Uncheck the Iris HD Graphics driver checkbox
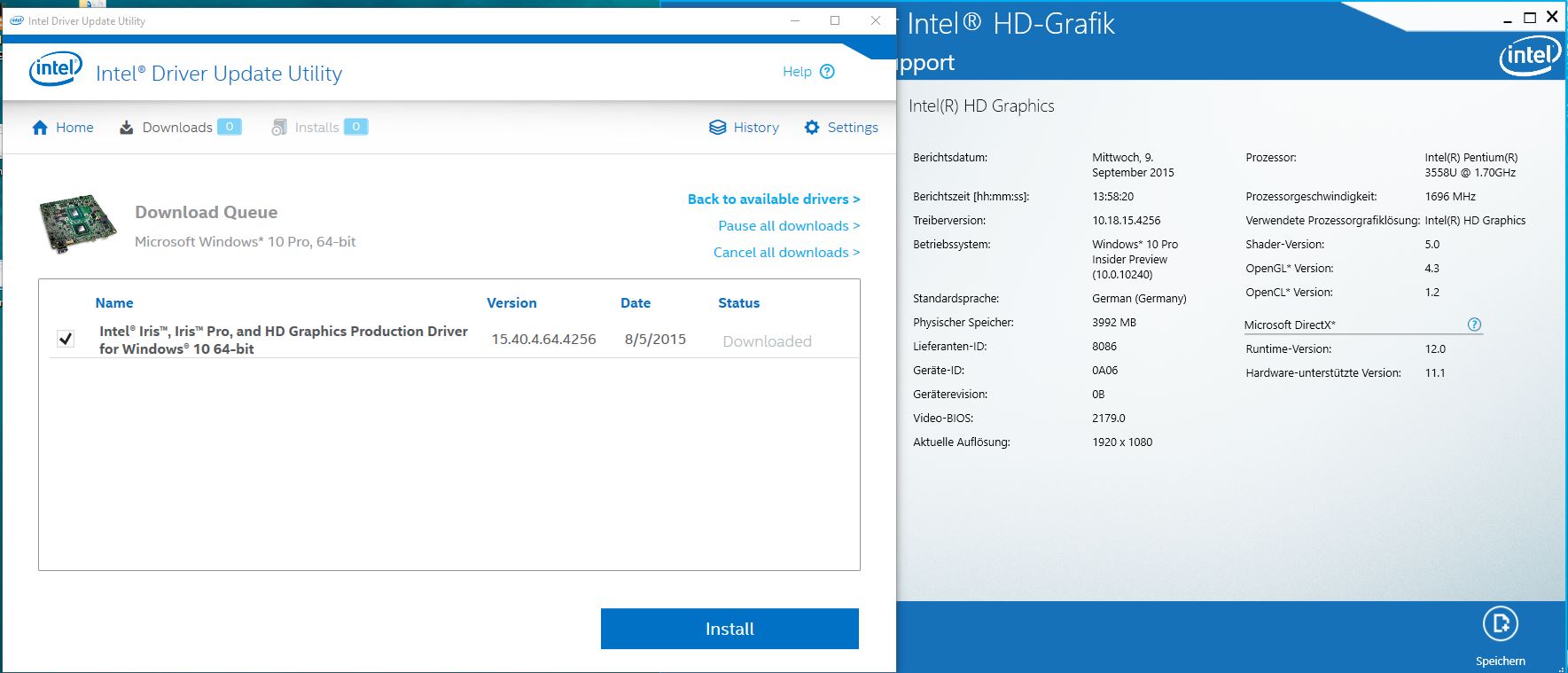1568x673 pixels. [66, 339]
